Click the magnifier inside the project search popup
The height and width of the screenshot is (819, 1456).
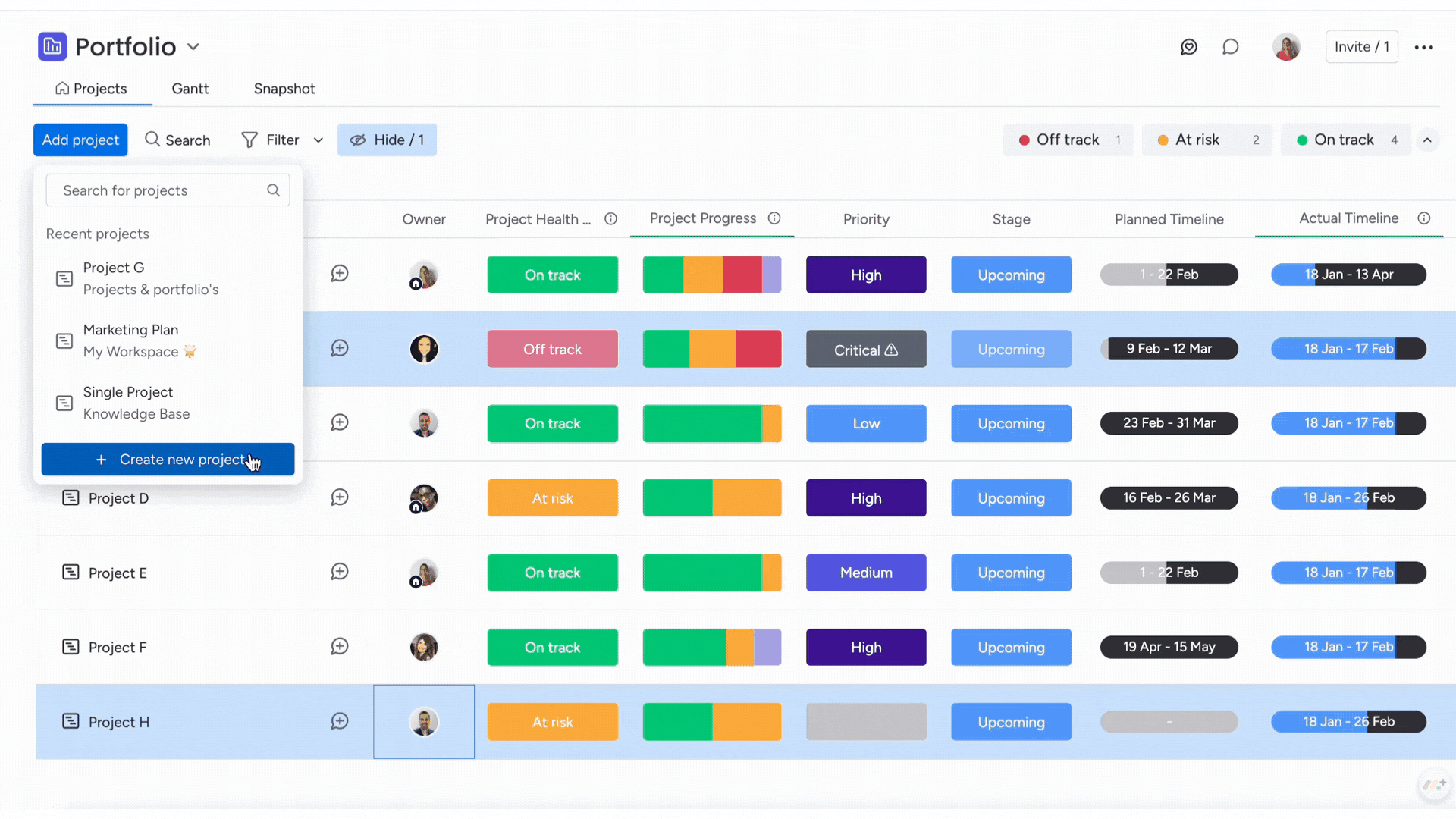click(x=273, y=190)
